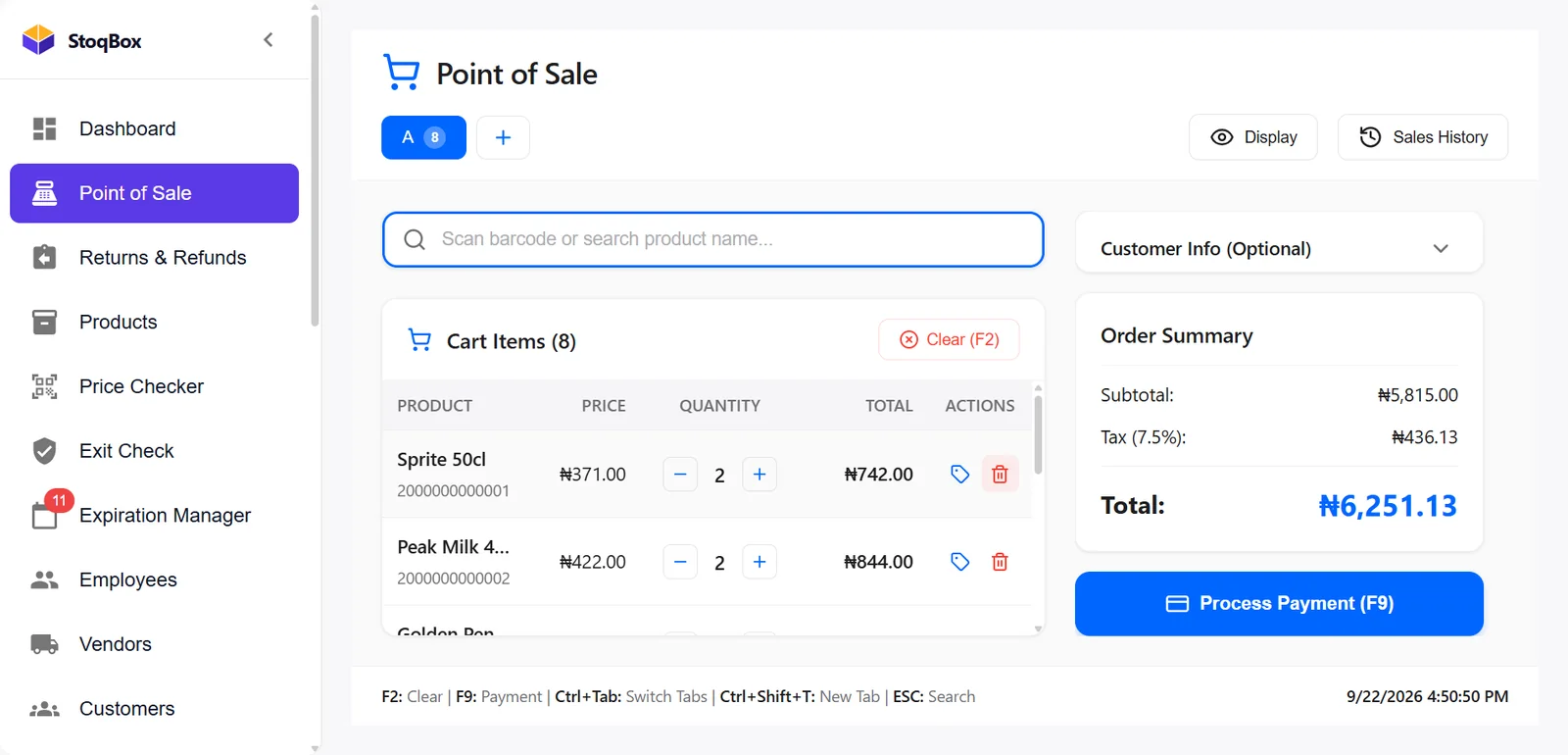Focus the barcode search field

coord(712,239)
